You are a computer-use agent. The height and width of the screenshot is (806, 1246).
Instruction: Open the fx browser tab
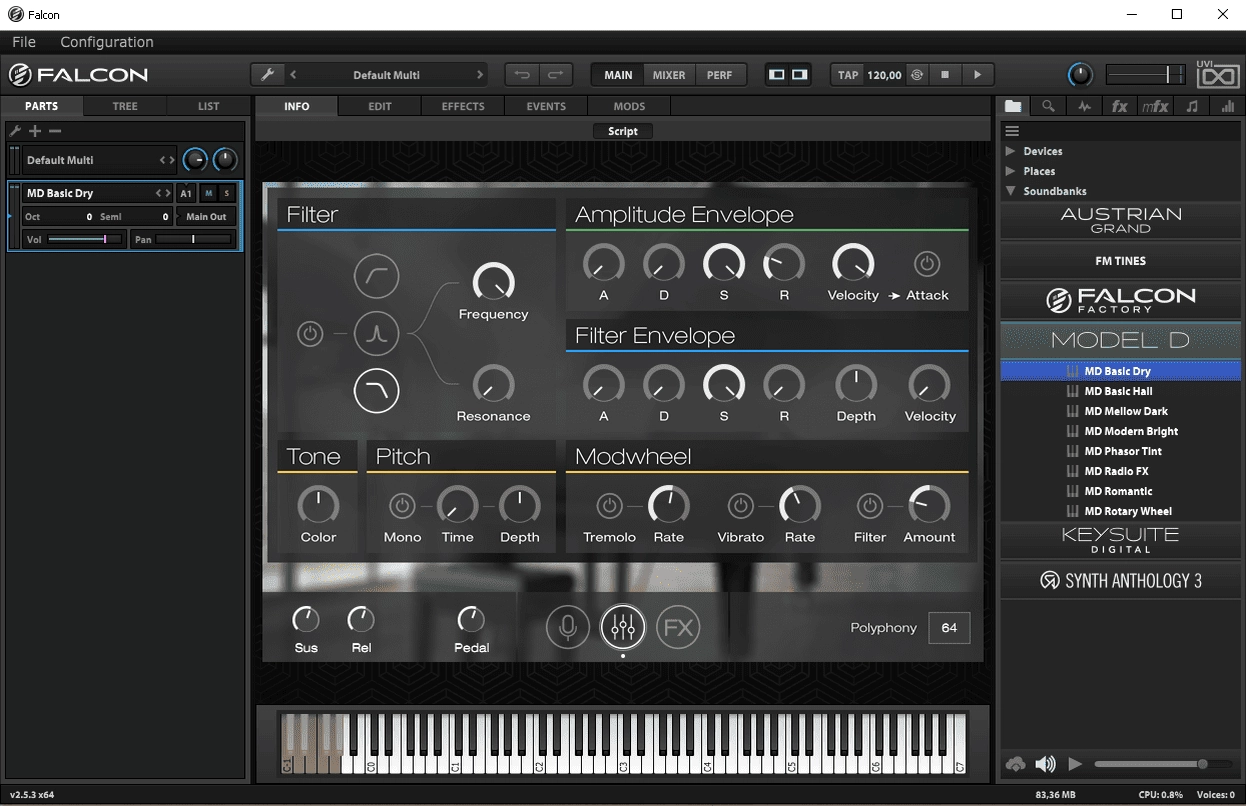click(1120, 106)
